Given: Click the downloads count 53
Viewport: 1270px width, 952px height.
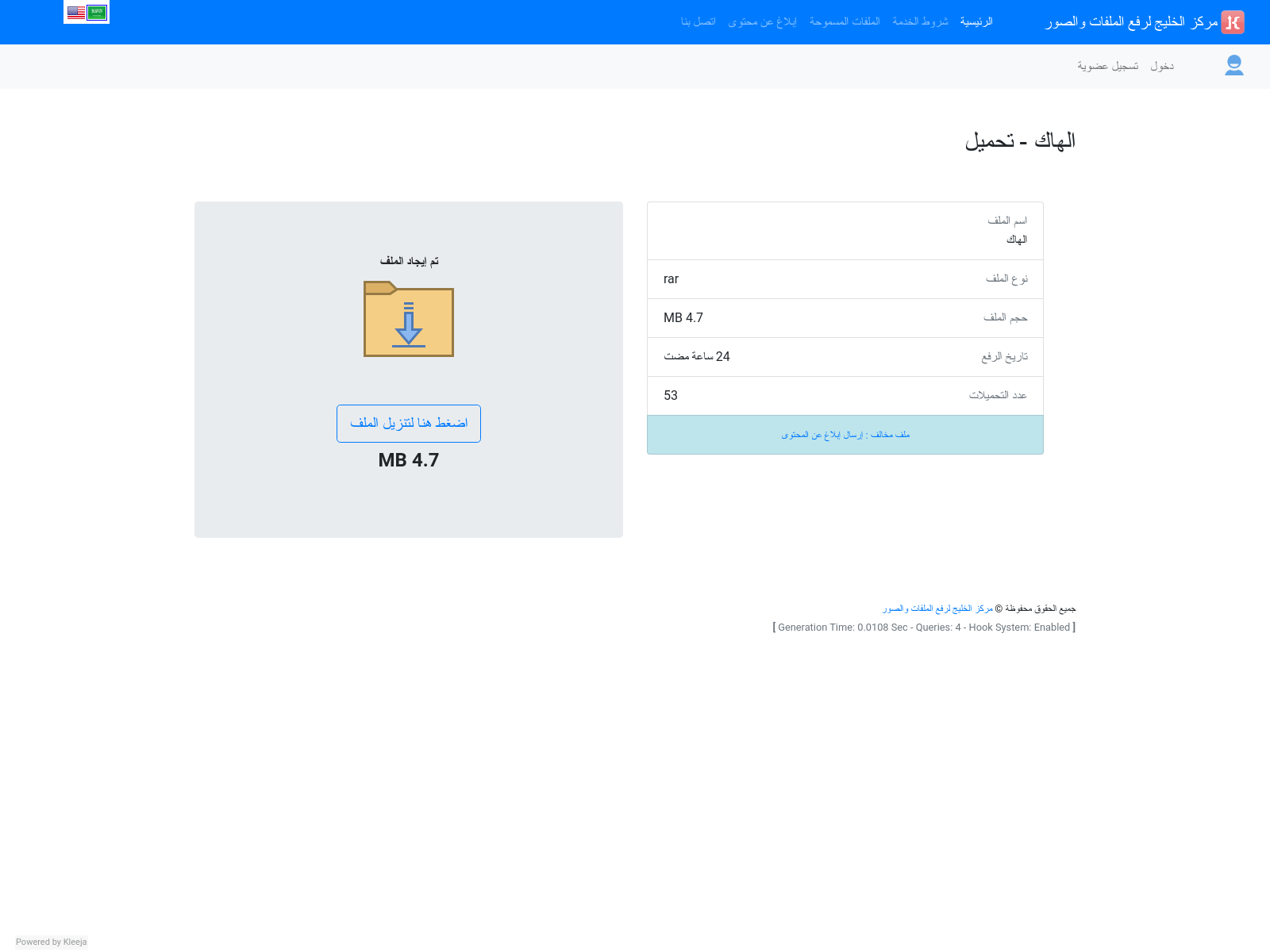Looking at the screenshot, I should [671, 396].
